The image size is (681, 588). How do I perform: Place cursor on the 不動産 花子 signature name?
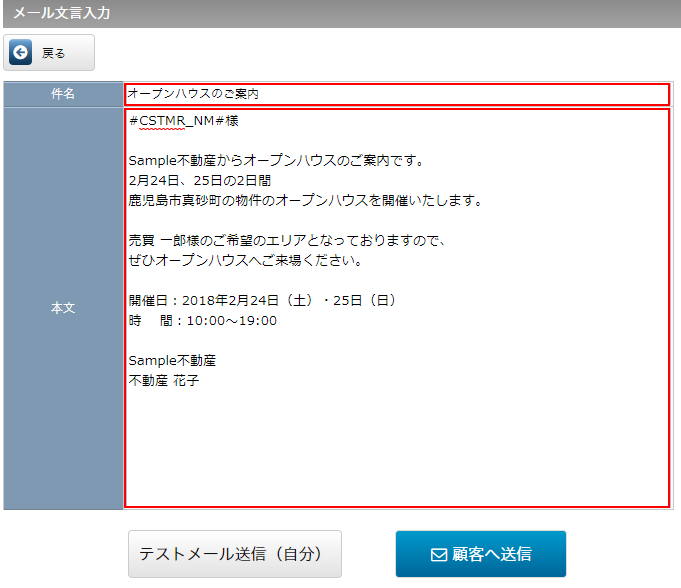pyautogui.click(x=164, y=380)
